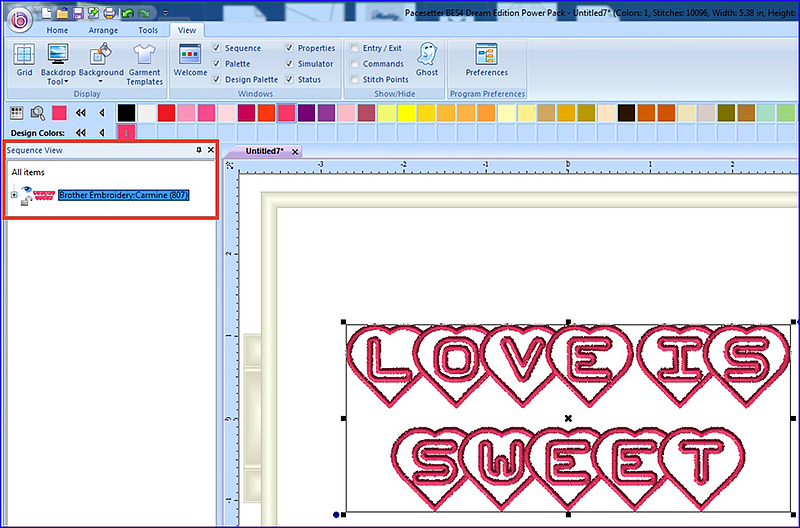800x528 pixels.
Task: Toggle the Ghost display mode
Action: coord(427,59)
